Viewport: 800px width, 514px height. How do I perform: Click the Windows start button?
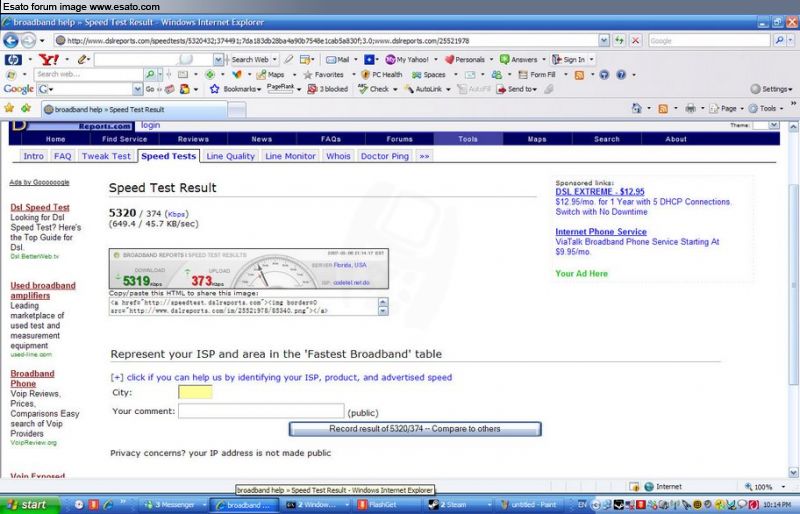(x=29, y=504)
